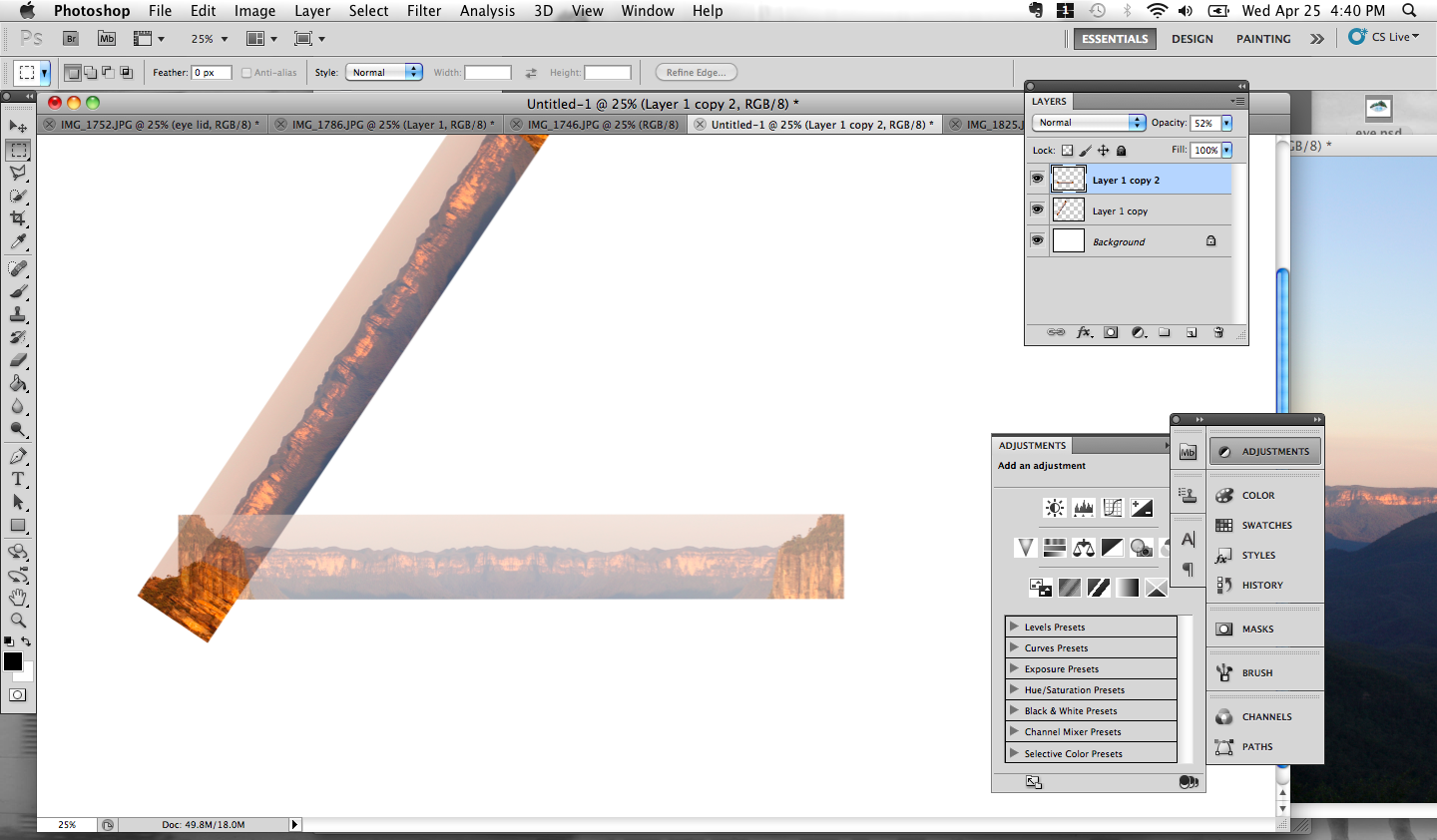Screen dimensions: 1437x840
Task: Select the Horizontal Type tool
Action: click(17, 480)
